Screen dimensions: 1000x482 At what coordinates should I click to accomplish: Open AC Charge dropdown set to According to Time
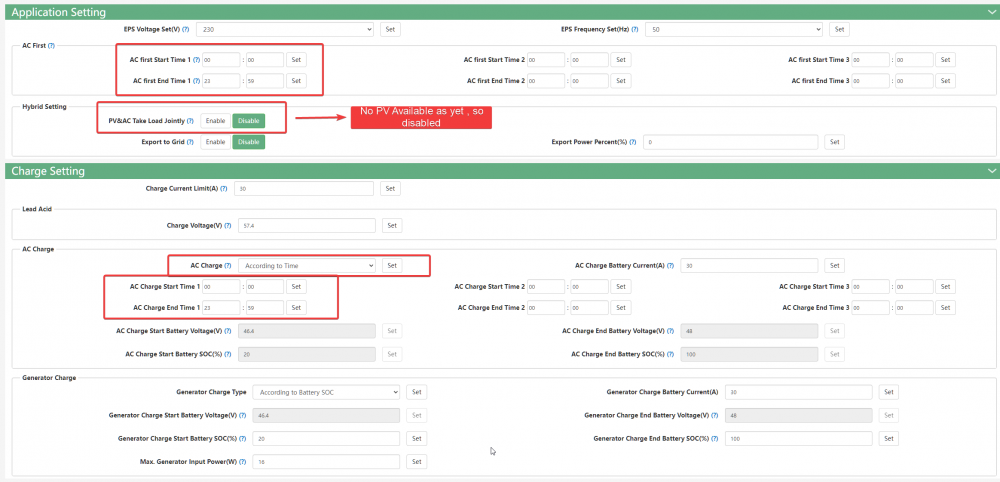[x=307, y=265]
